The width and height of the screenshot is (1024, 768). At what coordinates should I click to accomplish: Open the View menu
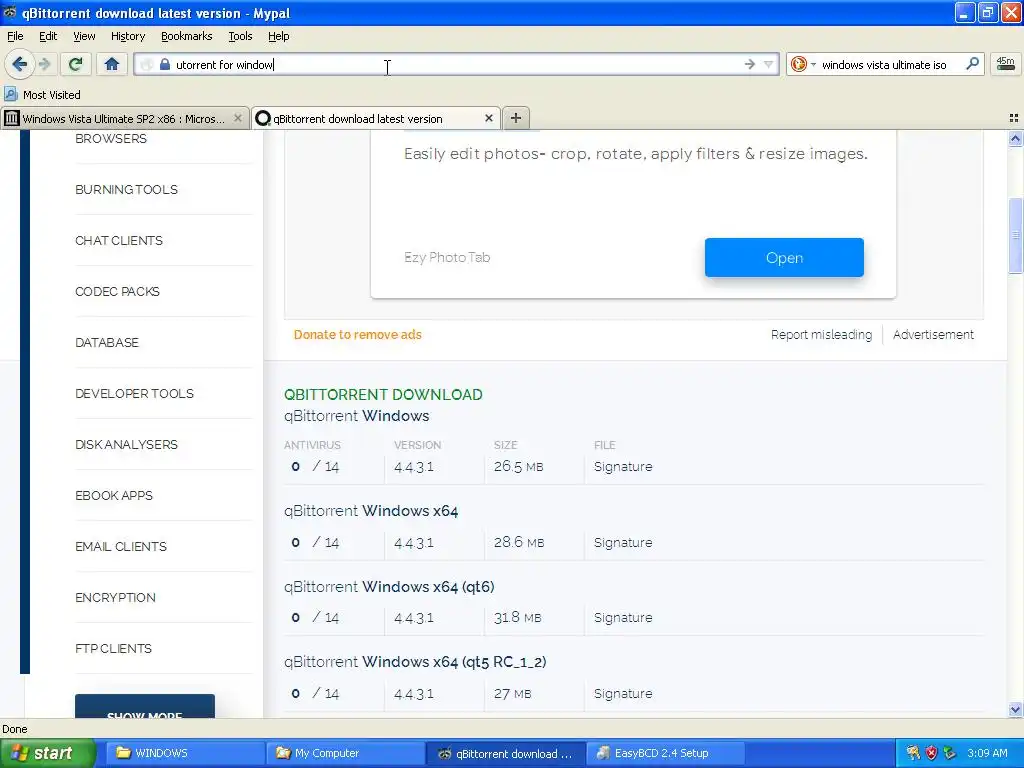pyautogui.click(x=84, y=36)
